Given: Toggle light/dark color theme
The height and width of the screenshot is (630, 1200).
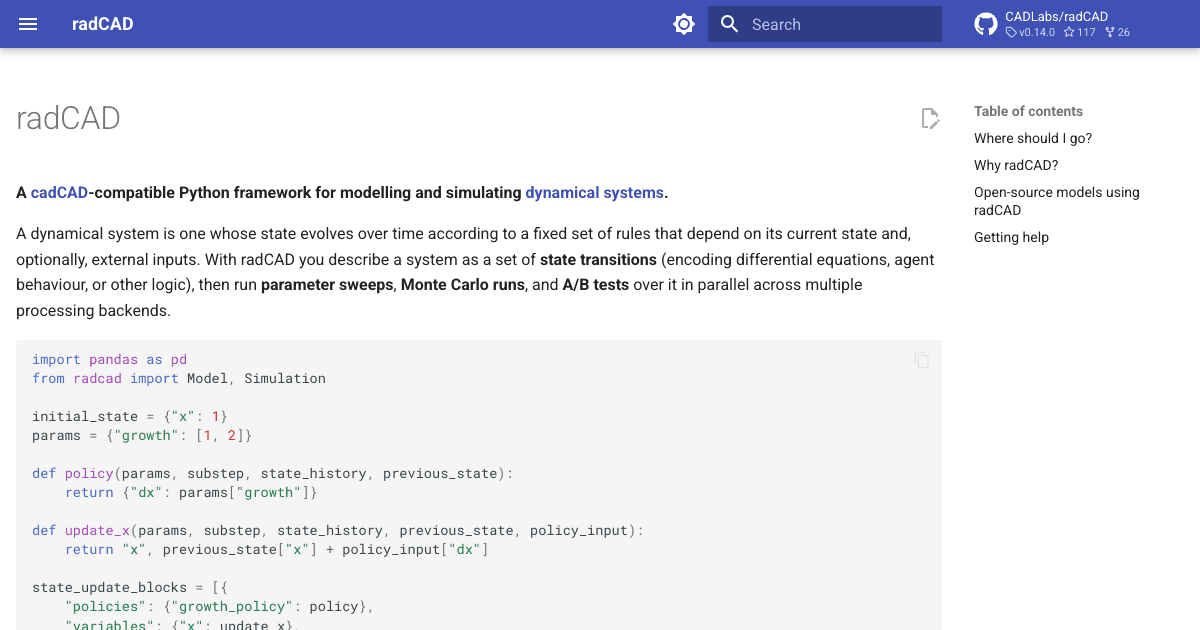Looking at the screenshot, I should (684, 24).
